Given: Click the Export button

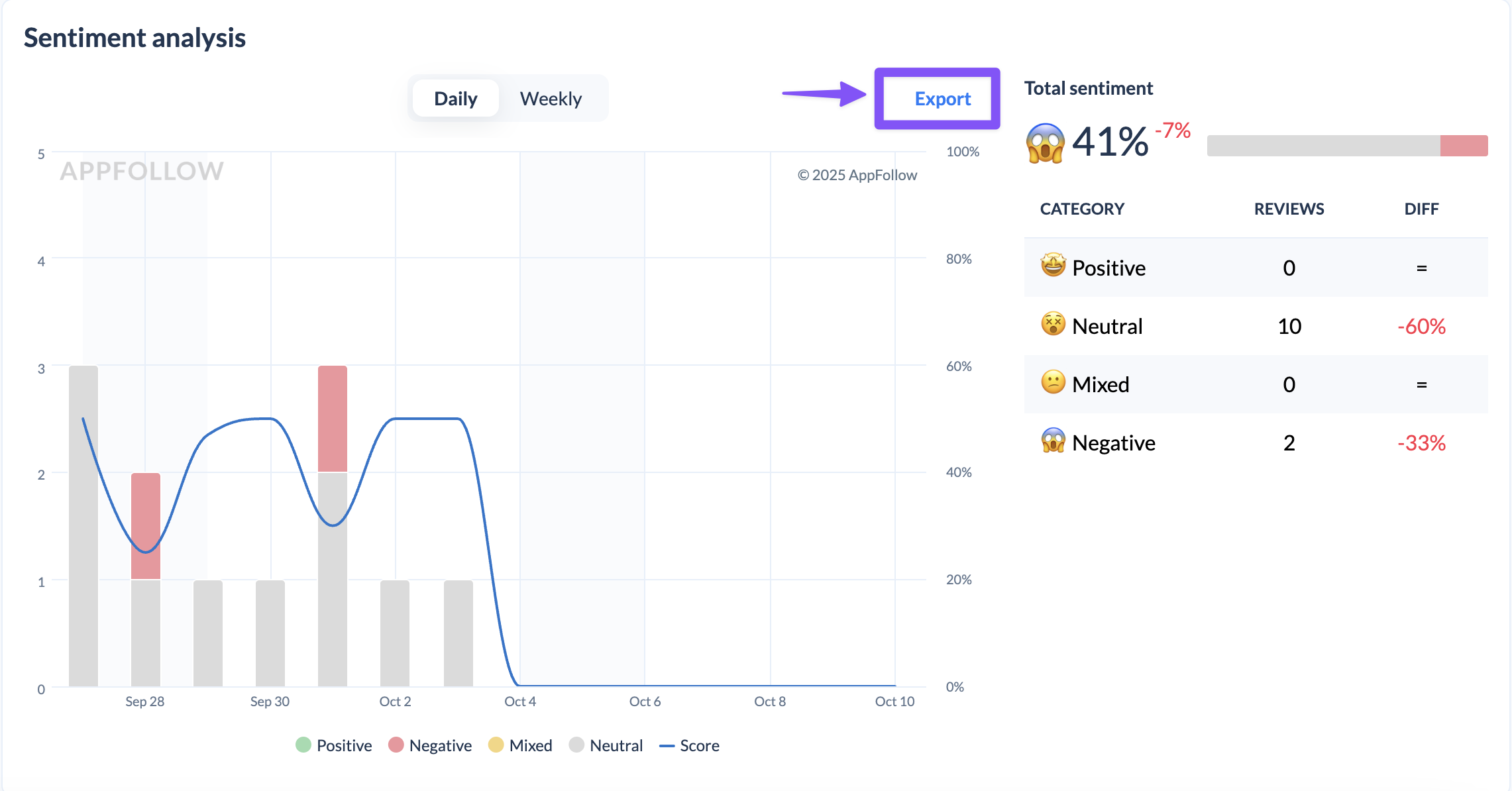Looking at the screenshot, I should 942,99.
